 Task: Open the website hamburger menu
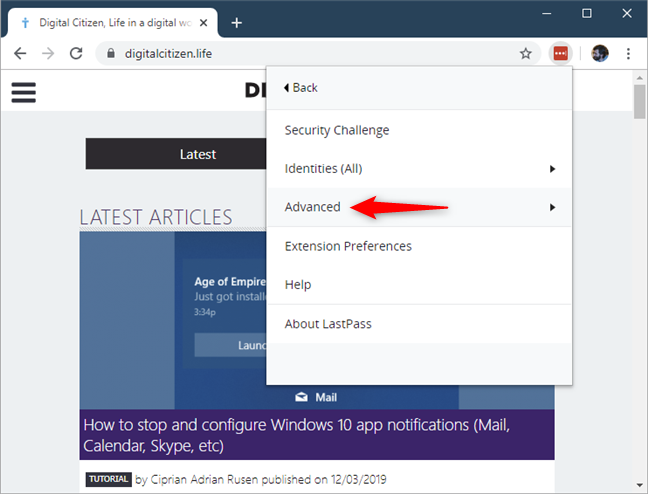[24, 92]
